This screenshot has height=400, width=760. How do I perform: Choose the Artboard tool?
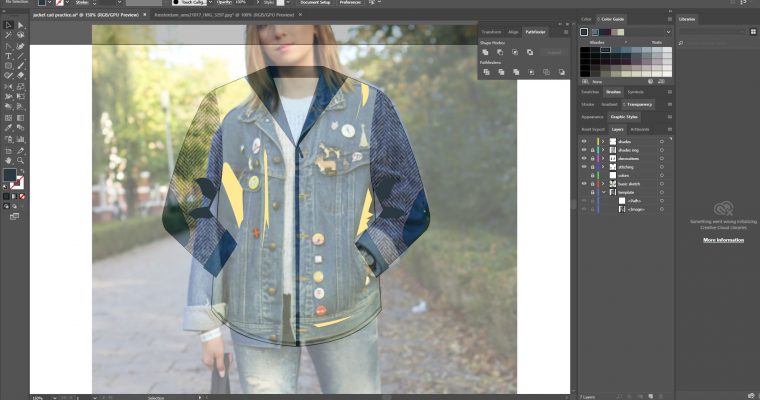pyautogui.click(x=8, y=150)
